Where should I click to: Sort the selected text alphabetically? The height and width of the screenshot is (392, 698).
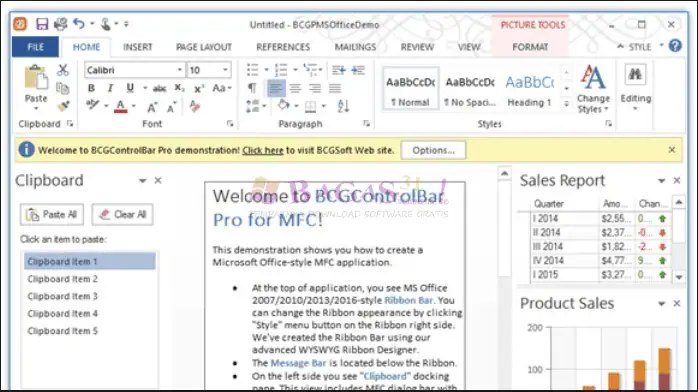[x=343, y=106]
